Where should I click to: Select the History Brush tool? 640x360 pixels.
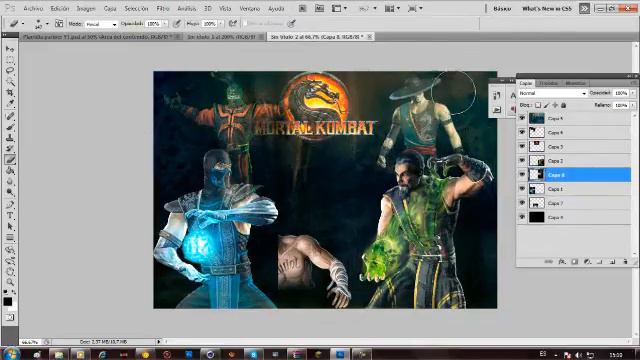click(x=10, y=149)
